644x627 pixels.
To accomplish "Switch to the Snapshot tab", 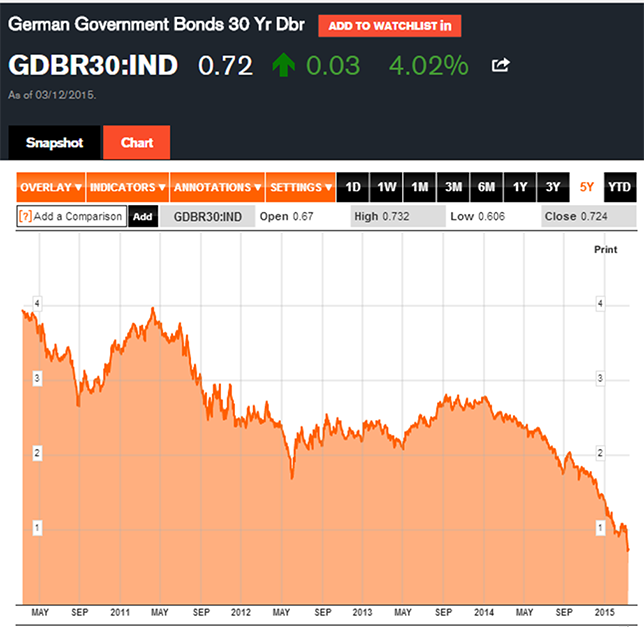I will coord(54,142).
